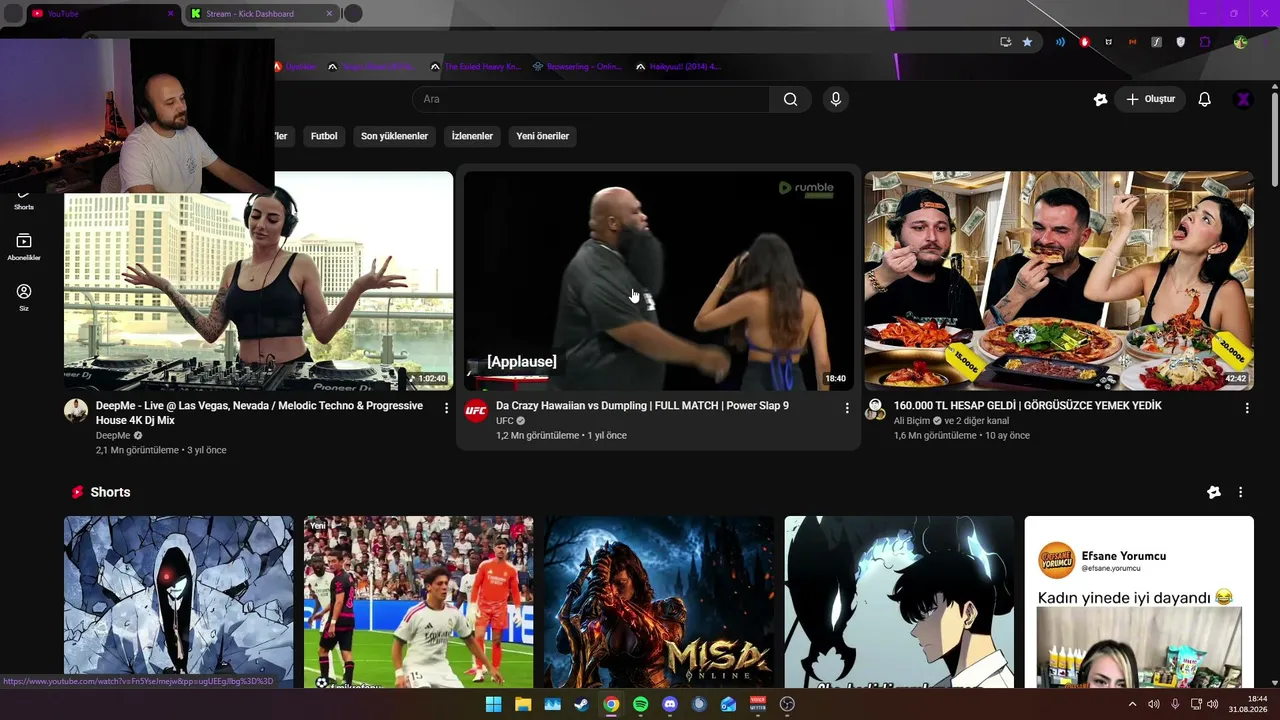Click the Oluştur create button
This screenshot has width=1280, height=720.
(1150, 99)
